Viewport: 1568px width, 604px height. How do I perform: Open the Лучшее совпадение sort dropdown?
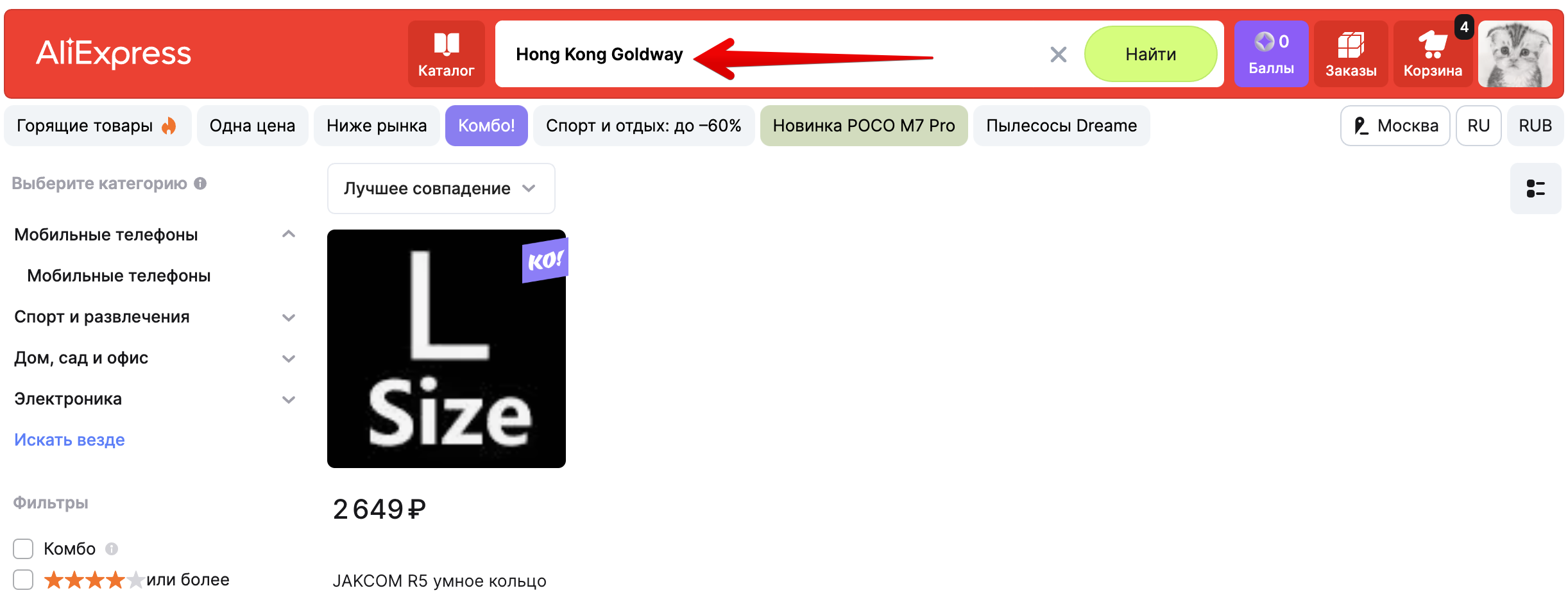441,189
